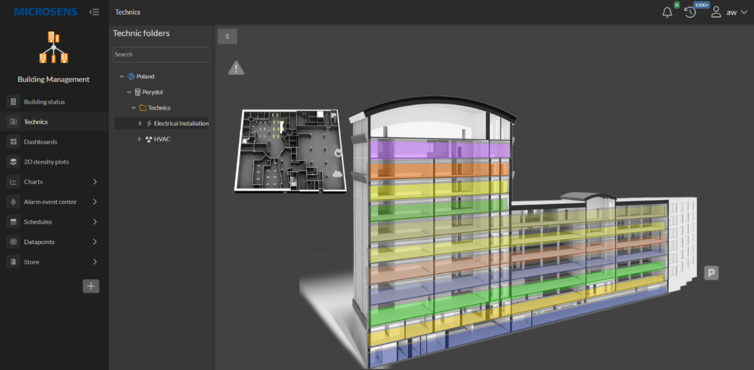Open the 2D density plots icon

13,162
